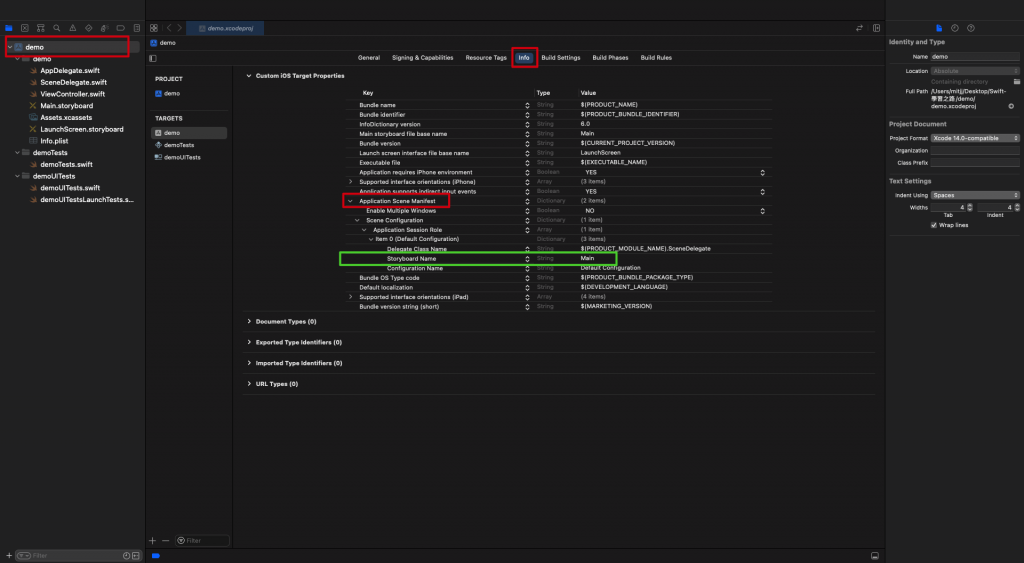The height and width of the screenshot is (563, 1024).
Task: Open the Breakpoint navigator icon
Action: tap(121, 28)
